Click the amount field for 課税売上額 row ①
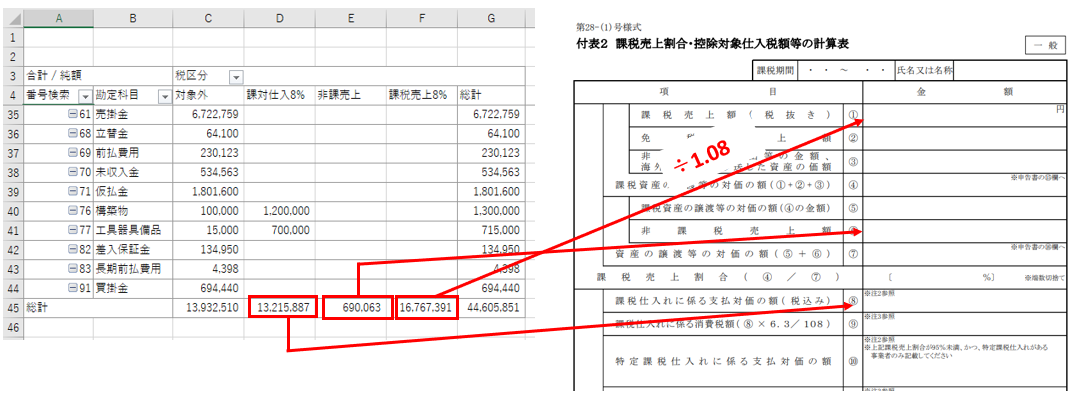Image resolution: width=1083 pixels, height=414 pixels. [x=964, y=116]
